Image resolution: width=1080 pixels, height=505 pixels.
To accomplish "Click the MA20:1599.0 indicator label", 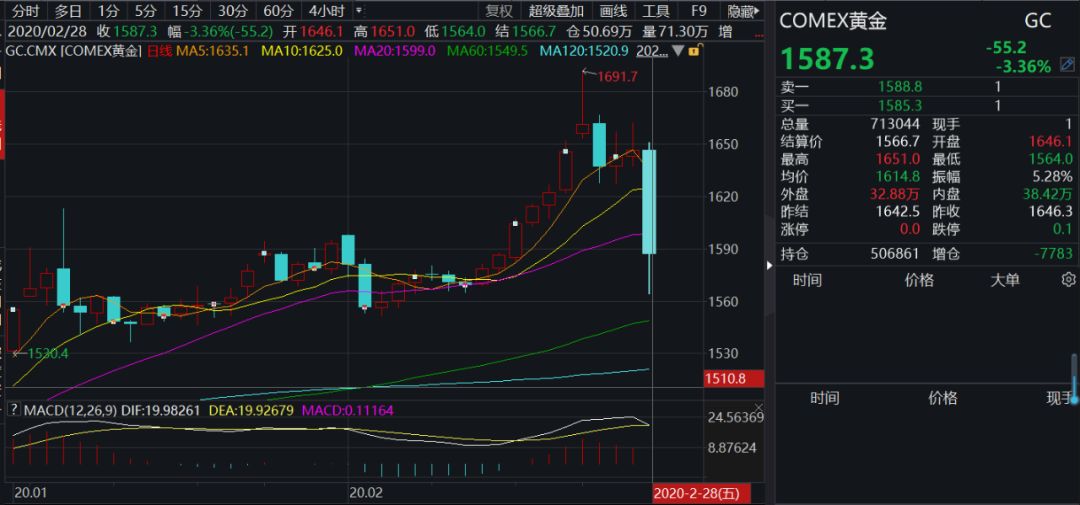I will pyautogui.click(x=395, y=50).
